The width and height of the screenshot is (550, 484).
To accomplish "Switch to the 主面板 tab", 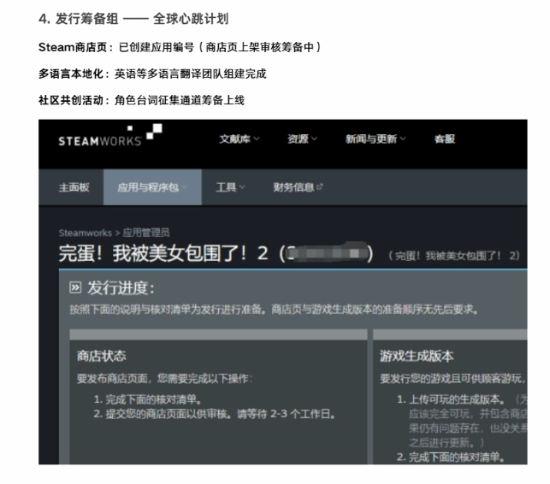I will click(74, 187).
